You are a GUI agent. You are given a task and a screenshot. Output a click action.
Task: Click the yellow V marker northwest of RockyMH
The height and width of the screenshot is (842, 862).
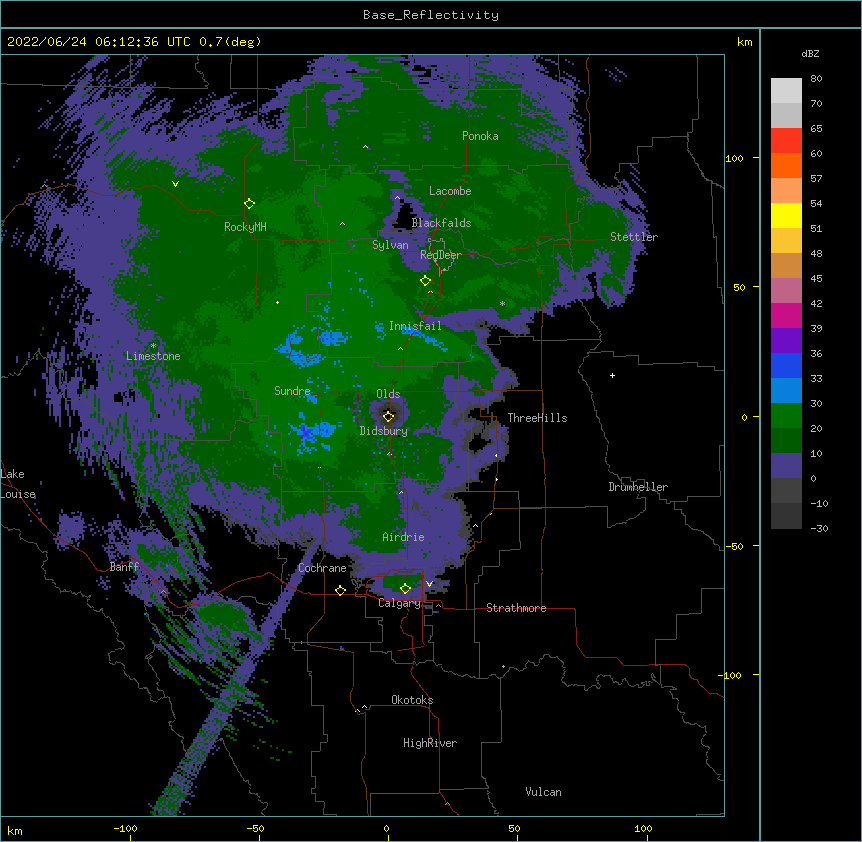(x=175, y=184)
